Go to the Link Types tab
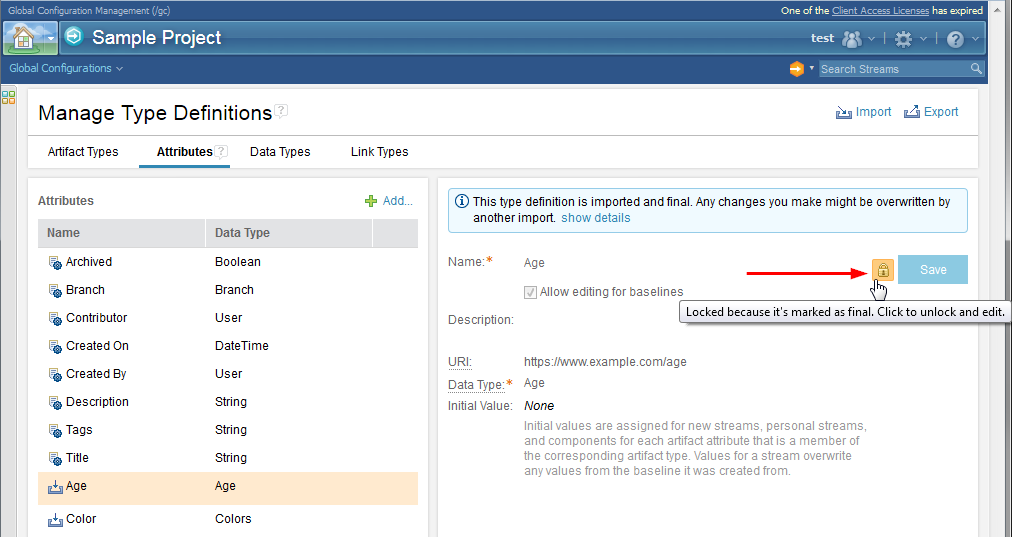This screenshot has height=537, width=1012. pyautogui.click(x=379, y=152)
